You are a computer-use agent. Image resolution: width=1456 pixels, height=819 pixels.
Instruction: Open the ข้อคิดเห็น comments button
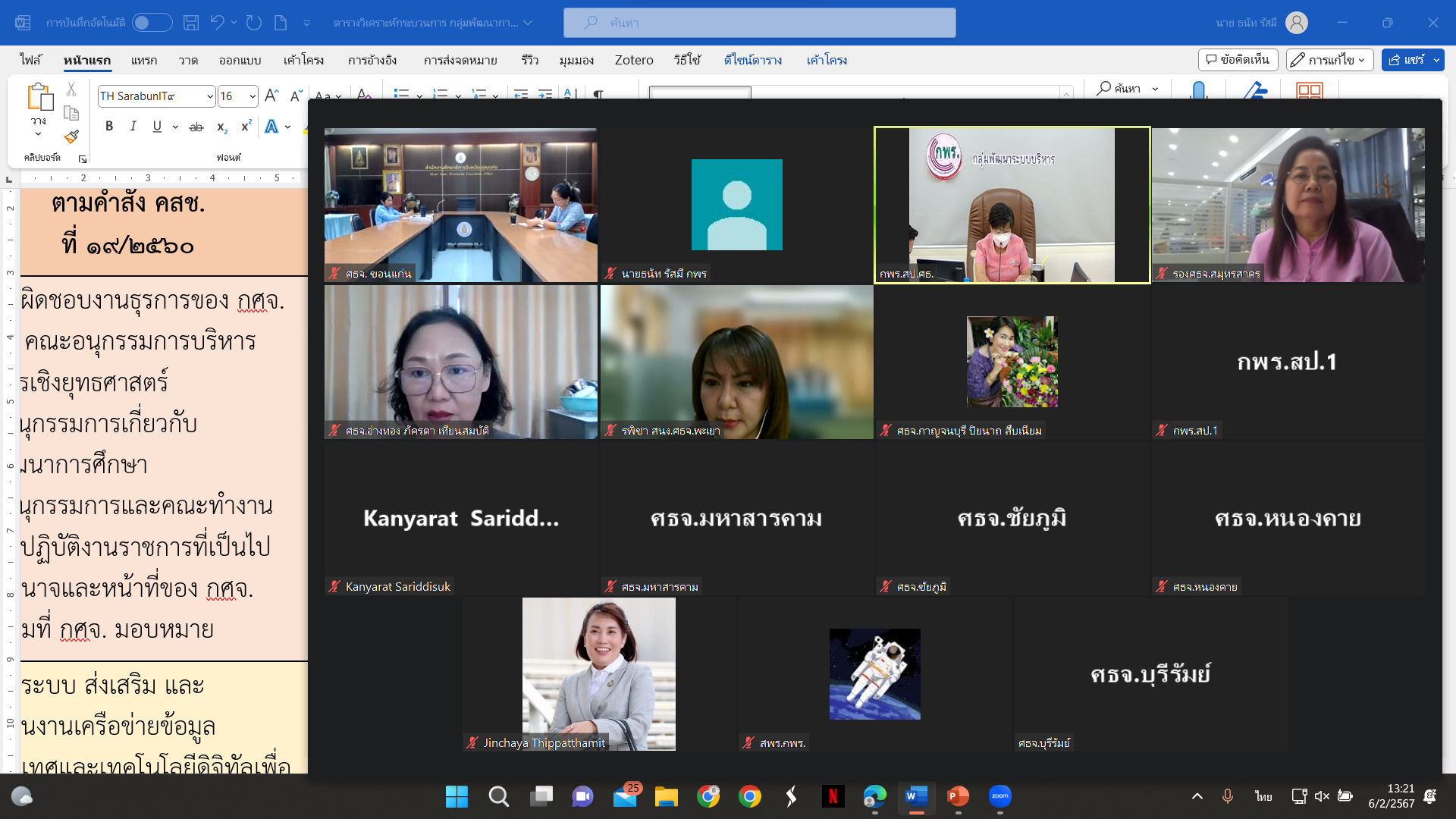click(x=1238, y=60)
